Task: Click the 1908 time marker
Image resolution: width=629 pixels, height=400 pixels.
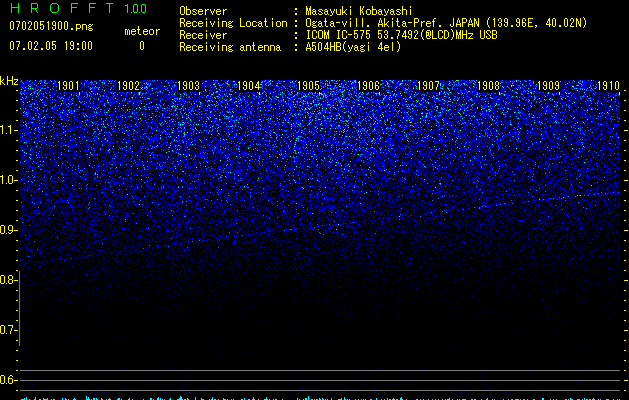Action: [x=488, y=86]
